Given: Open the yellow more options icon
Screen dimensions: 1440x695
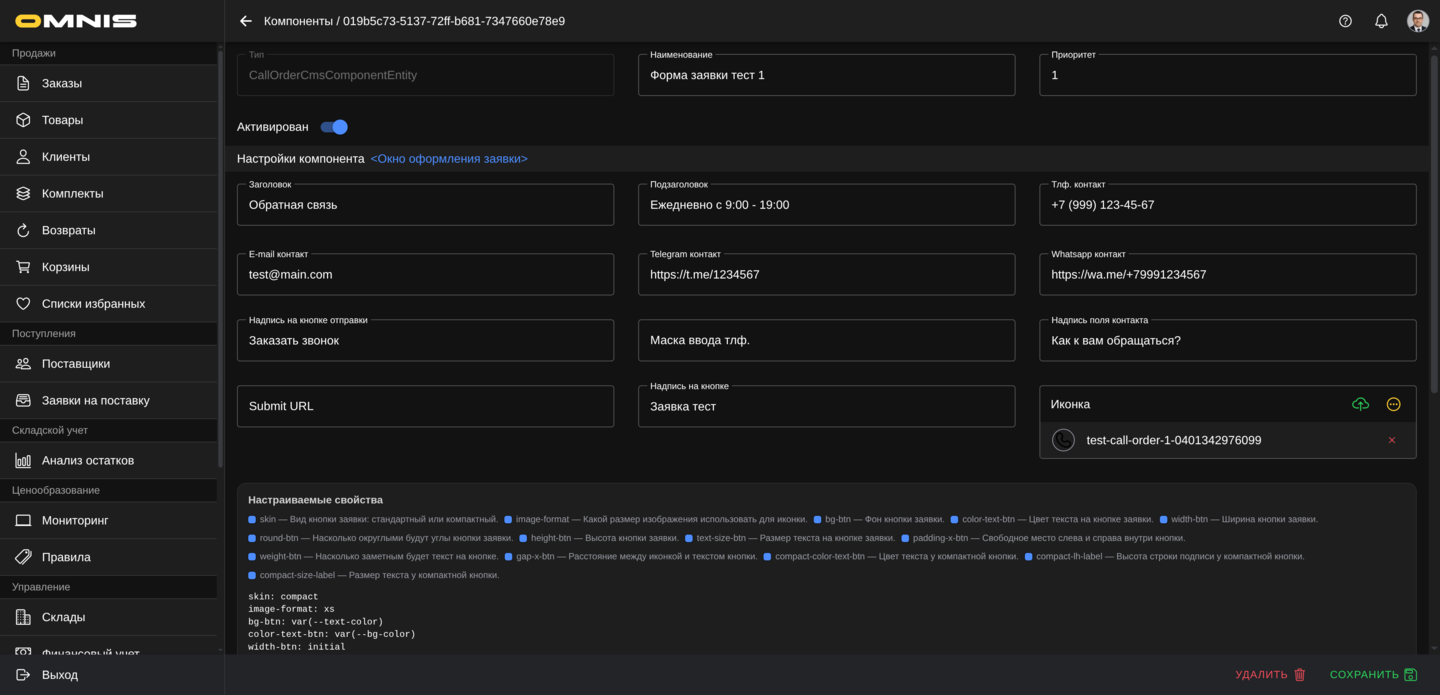Looking at the screenshot, I should [1393, 404].
